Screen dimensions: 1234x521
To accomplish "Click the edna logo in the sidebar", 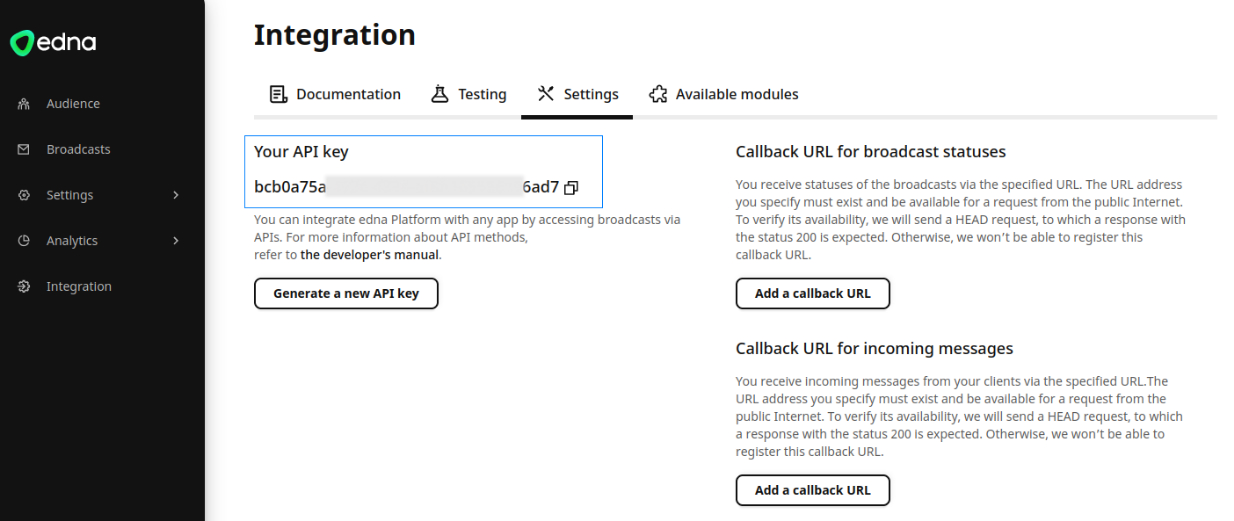I will coord(53,43).
